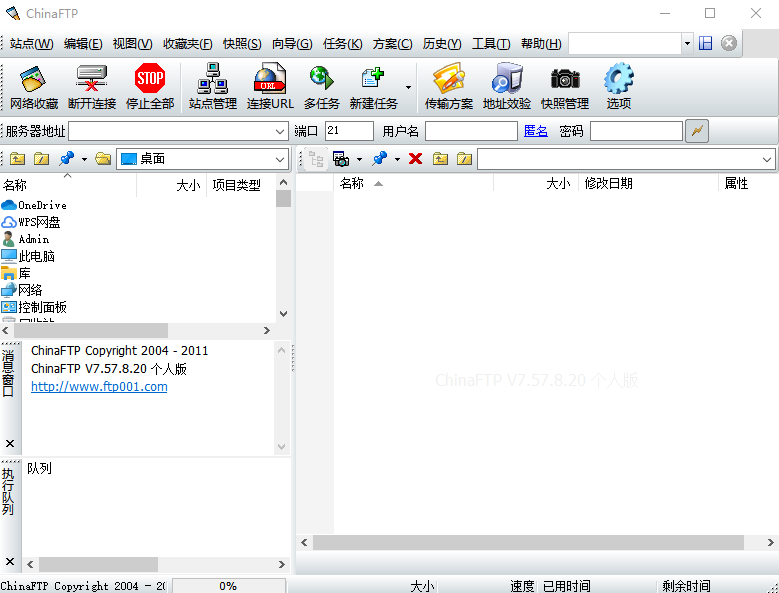Open the http://www.ftp001.com link

point(99,387)
